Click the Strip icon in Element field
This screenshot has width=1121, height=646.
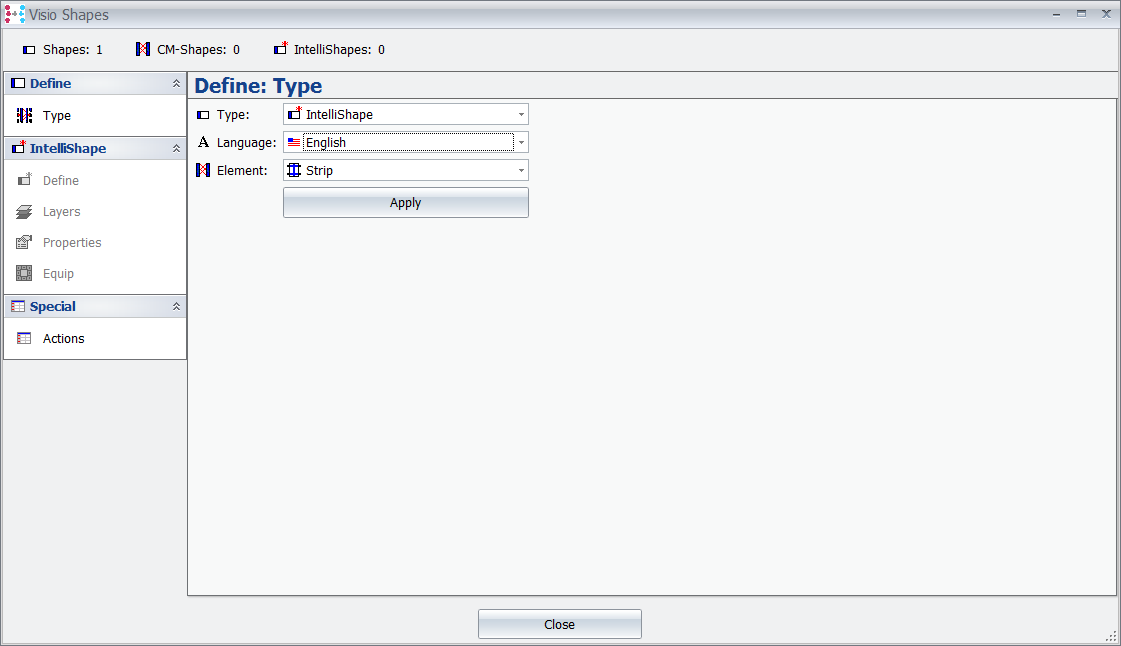(294, 170)
